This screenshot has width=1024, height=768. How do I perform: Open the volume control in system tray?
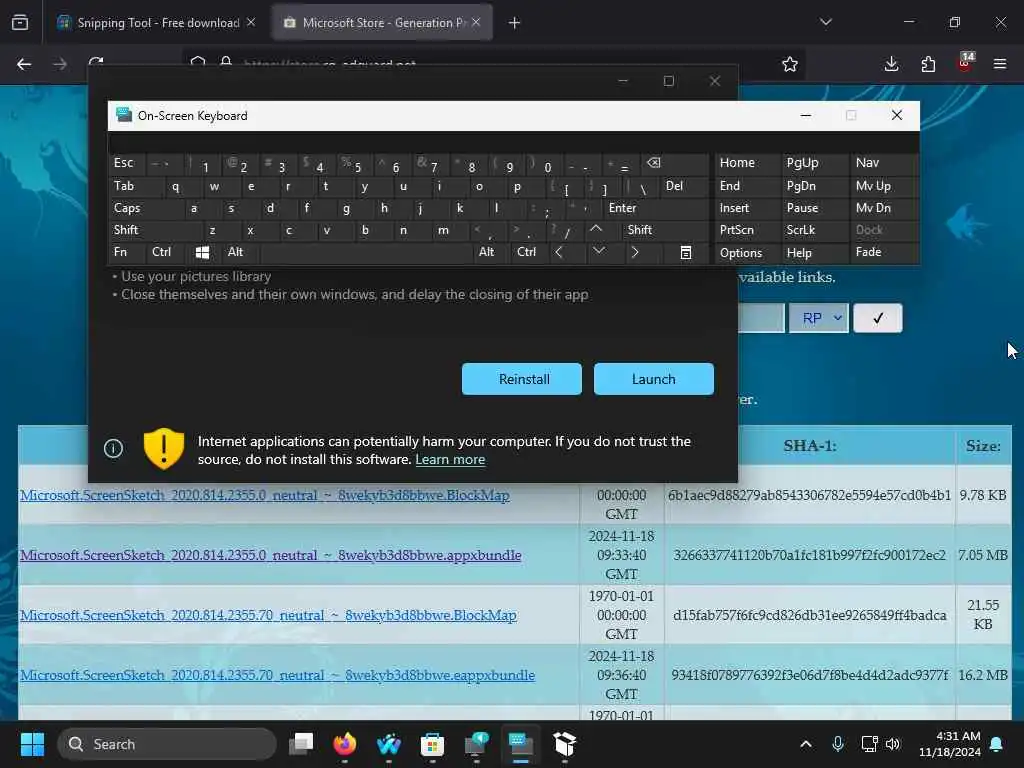(x=893, y=744)
